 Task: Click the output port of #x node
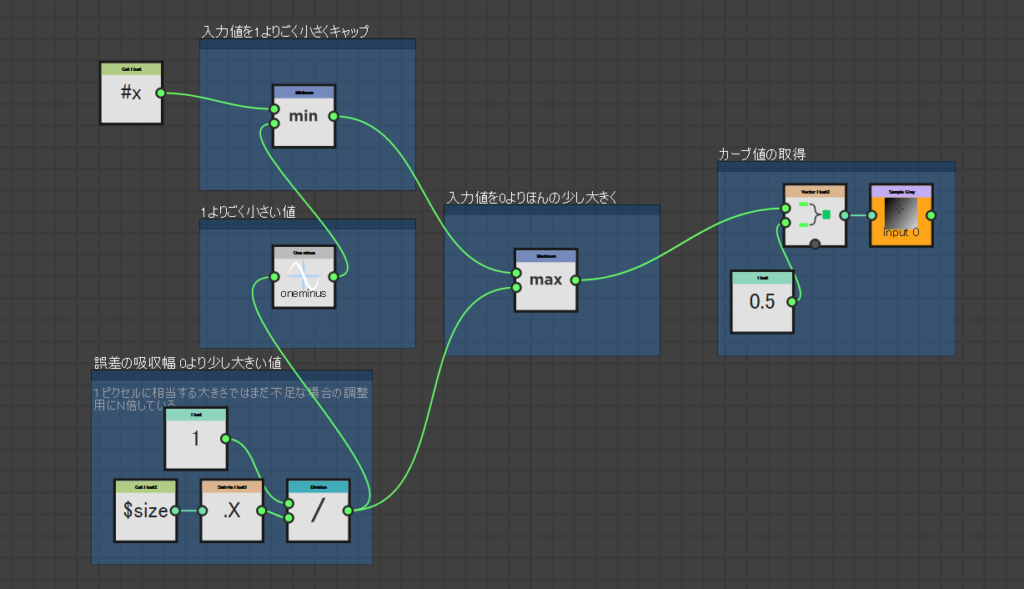[161, 93]
